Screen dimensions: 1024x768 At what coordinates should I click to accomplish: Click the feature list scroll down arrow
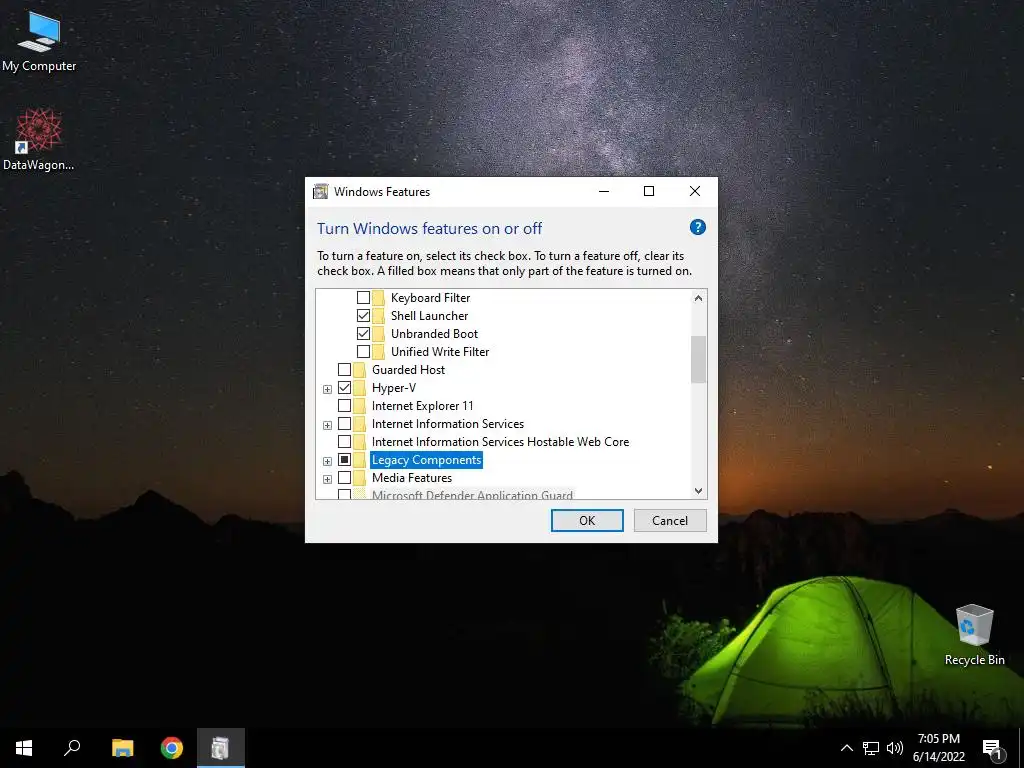(x=698, y=490)
